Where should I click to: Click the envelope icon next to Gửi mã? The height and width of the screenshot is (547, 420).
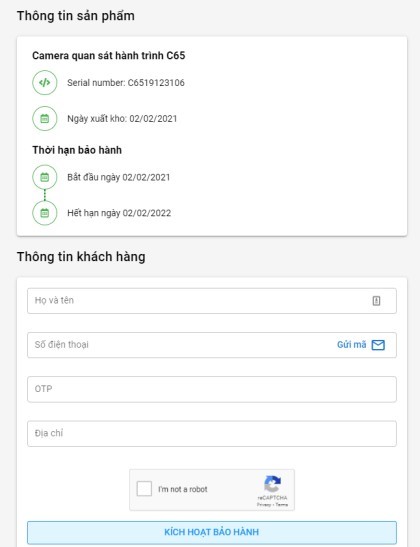pos(378,345)
